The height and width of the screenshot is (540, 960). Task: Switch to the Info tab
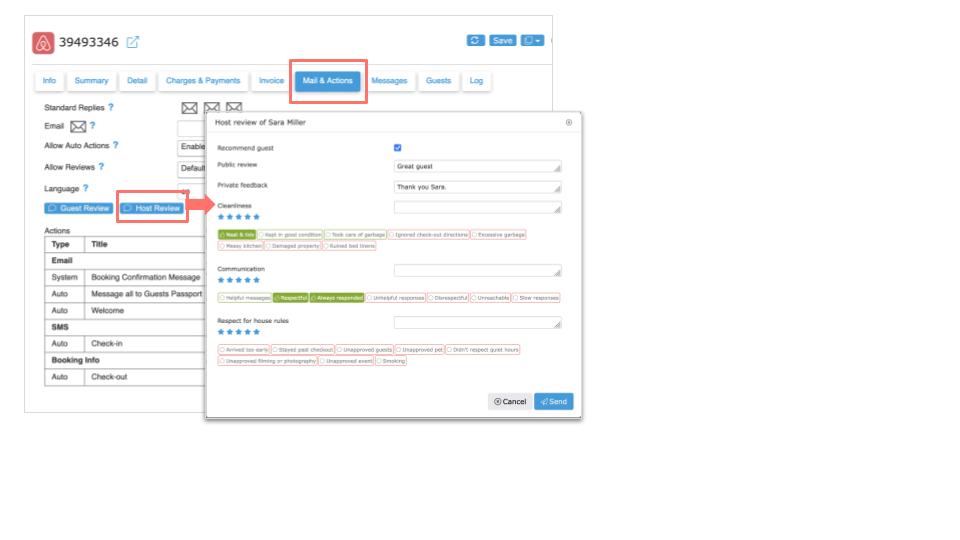[49, 81]
